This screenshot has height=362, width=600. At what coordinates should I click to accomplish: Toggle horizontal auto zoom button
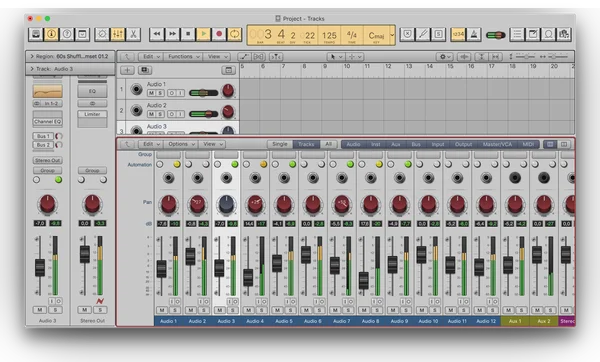pos(496,57)
